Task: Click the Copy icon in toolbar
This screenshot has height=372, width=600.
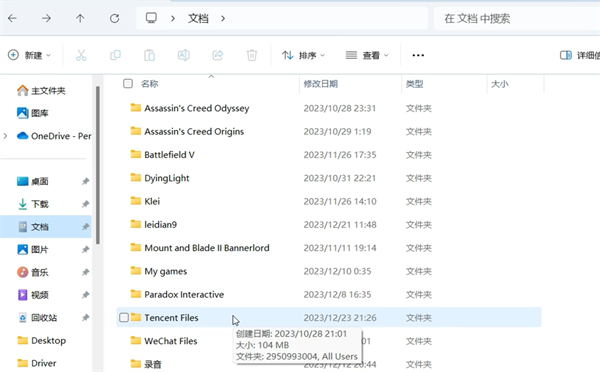Action: (x=115, y=55)
